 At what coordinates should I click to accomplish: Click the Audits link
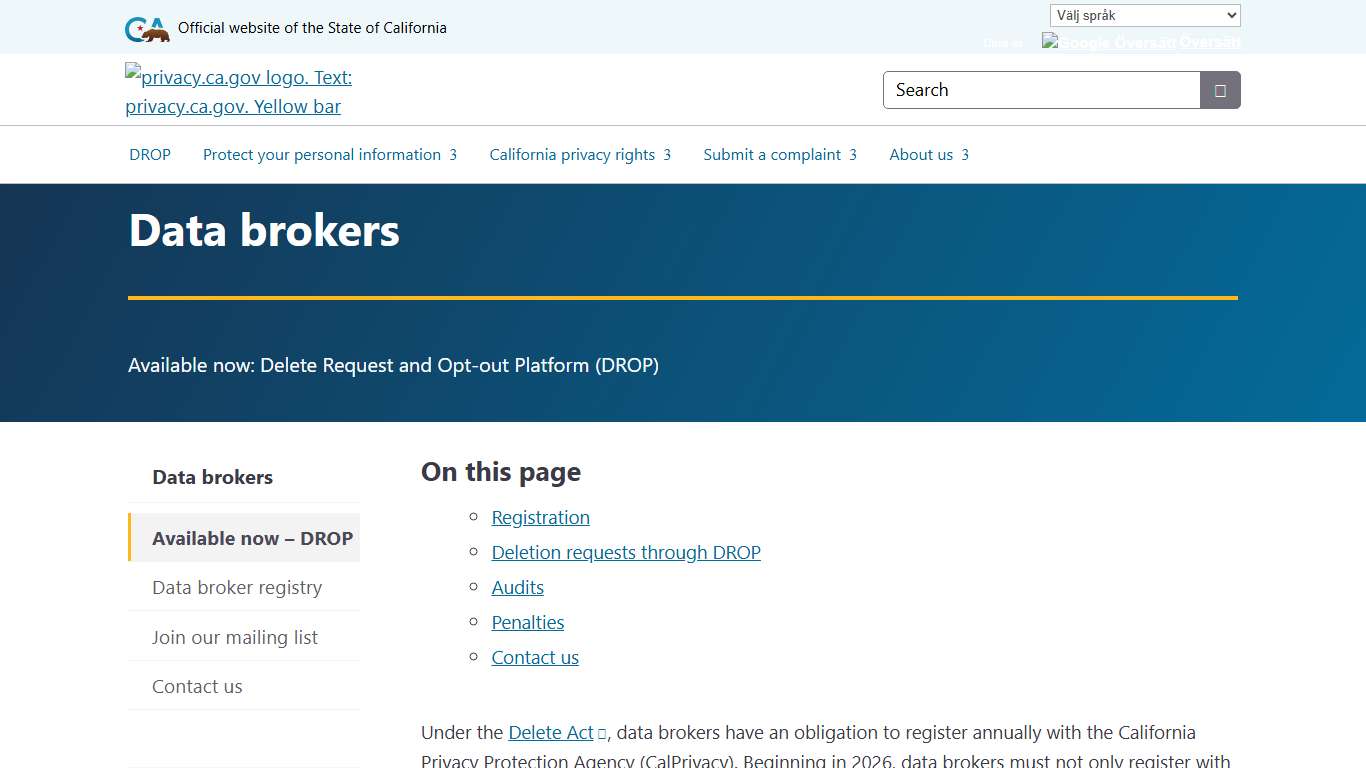click(517, 587)
